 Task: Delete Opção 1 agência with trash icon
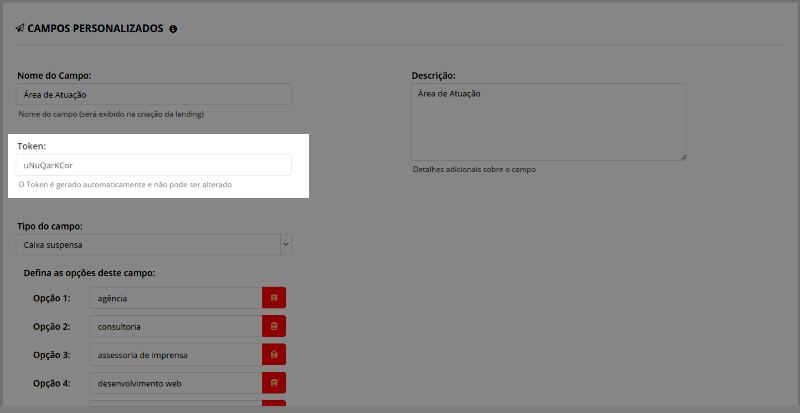(274, 298)
